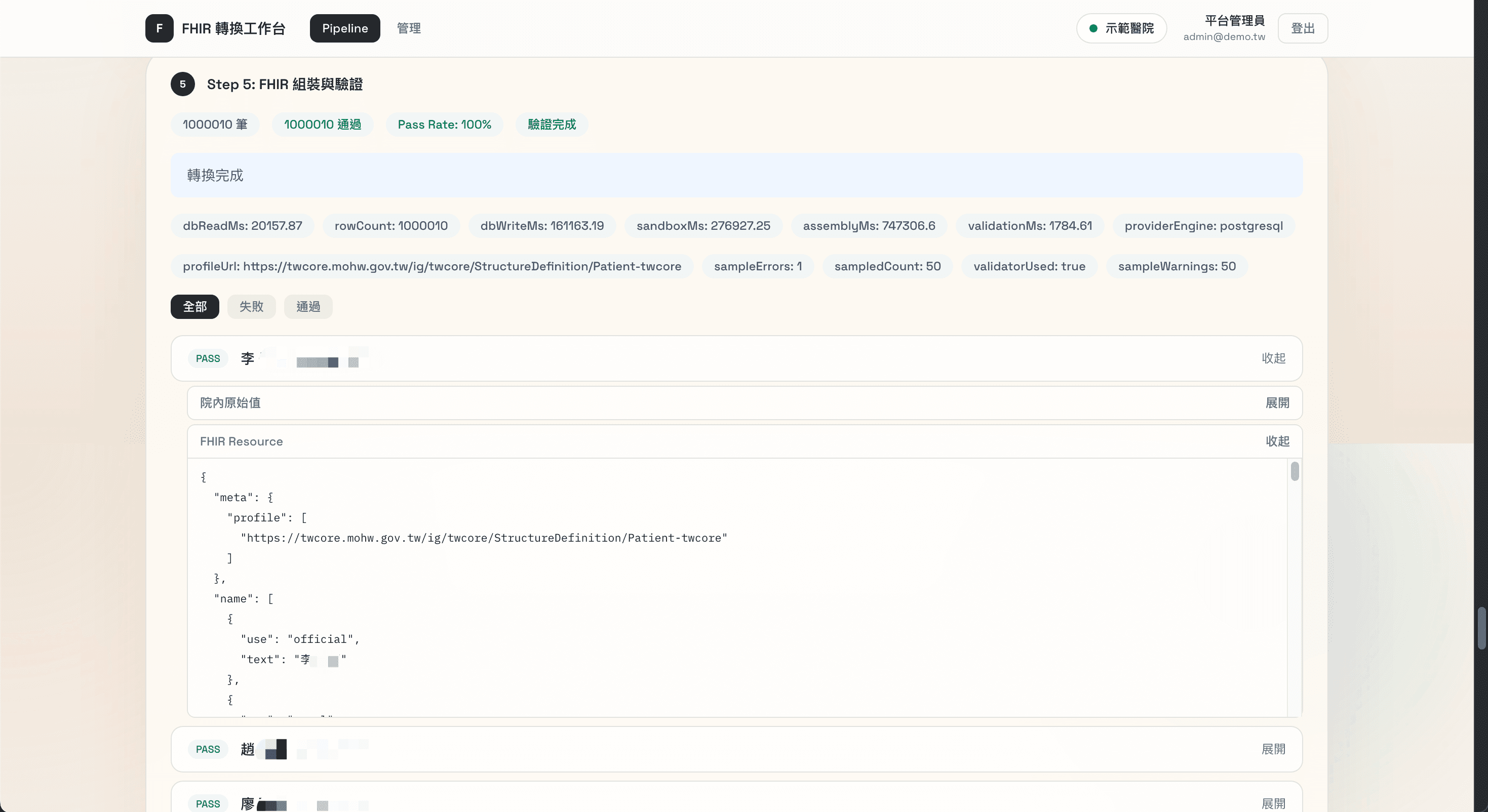The height and width of the screenshot is (812, 1488).
Task: Click the Step 5 number badge
Action: (182, 85)
